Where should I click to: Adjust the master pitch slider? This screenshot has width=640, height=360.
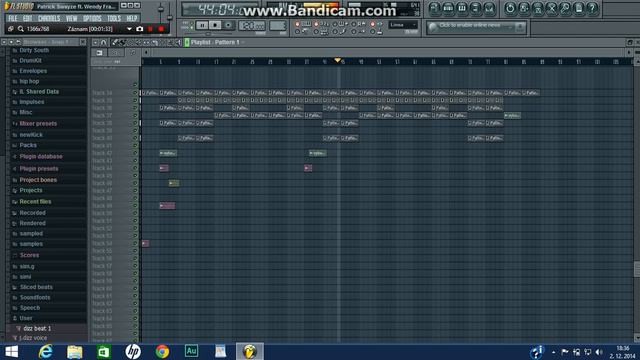pyautogui.click(x=169, y=17)
